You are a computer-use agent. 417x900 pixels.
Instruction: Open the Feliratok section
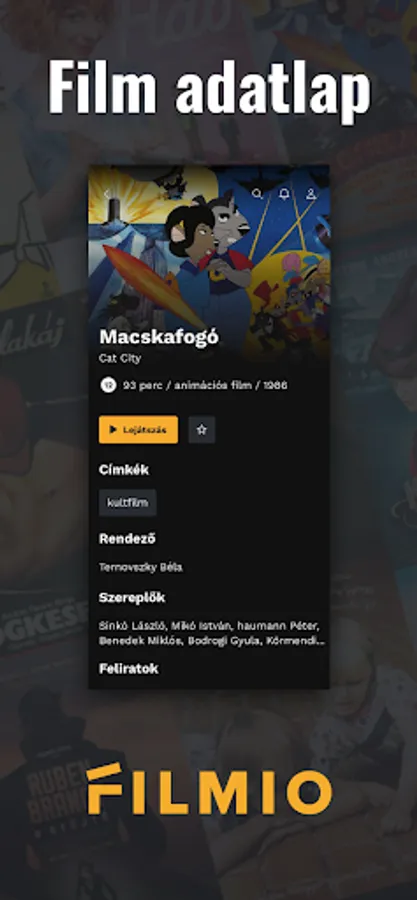pyautogui.click(x=128, y=668)
